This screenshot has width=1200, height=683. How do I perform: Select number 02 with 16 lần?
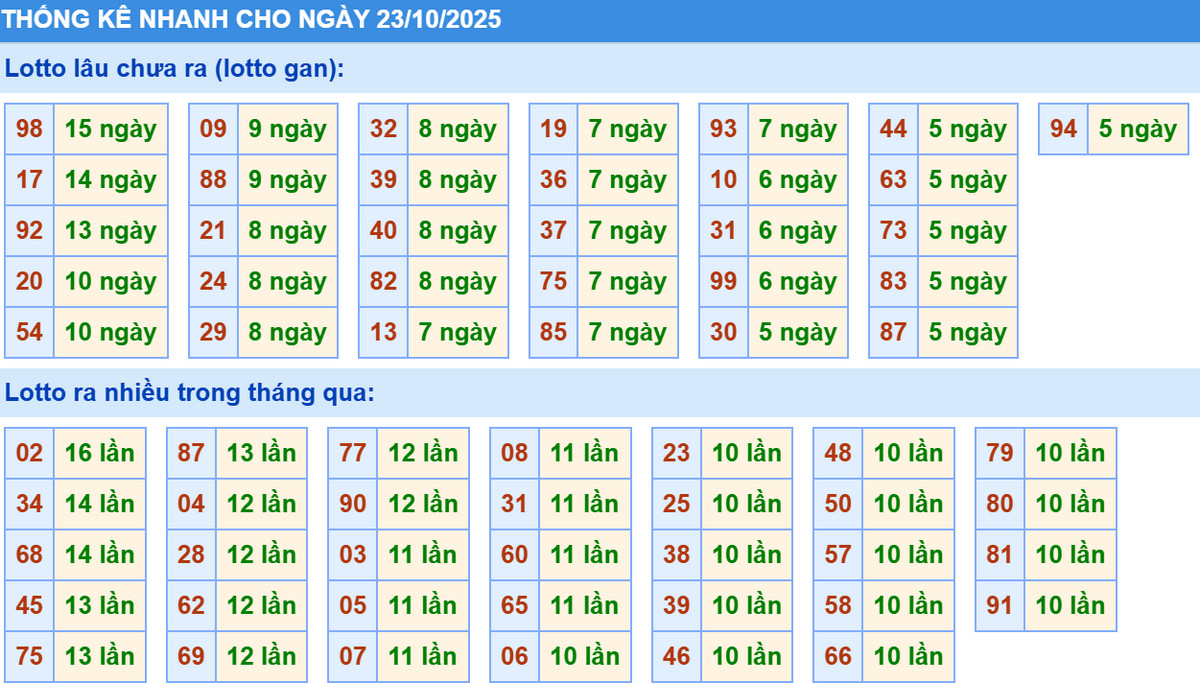[x=29, y=453]
